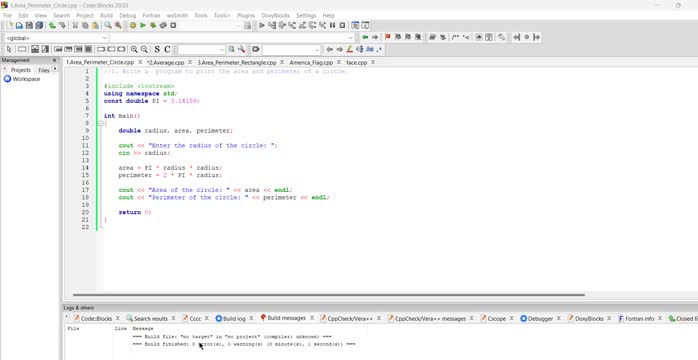Click the yellow gear Build icon

pyautogui.click(x=133, y=25)
